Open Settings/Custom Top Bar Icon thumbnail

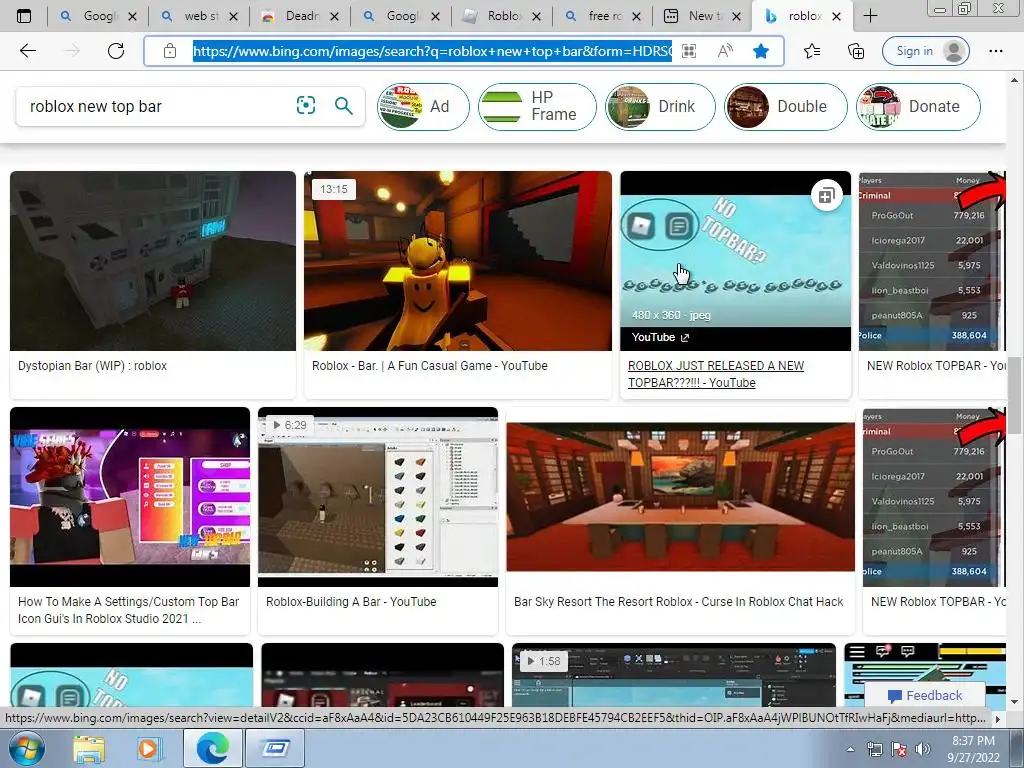click(x=130, y=496)
